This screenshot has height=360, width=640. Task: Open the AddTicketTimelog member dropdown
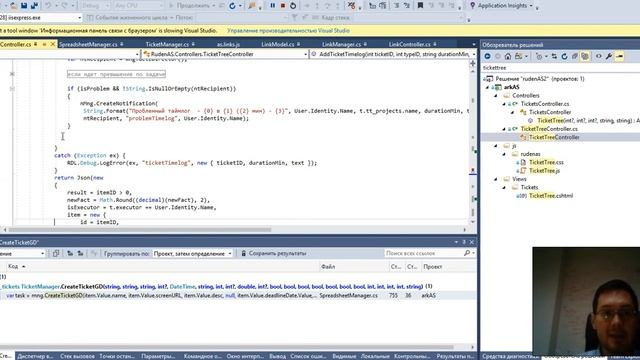[x=473, y=54]
